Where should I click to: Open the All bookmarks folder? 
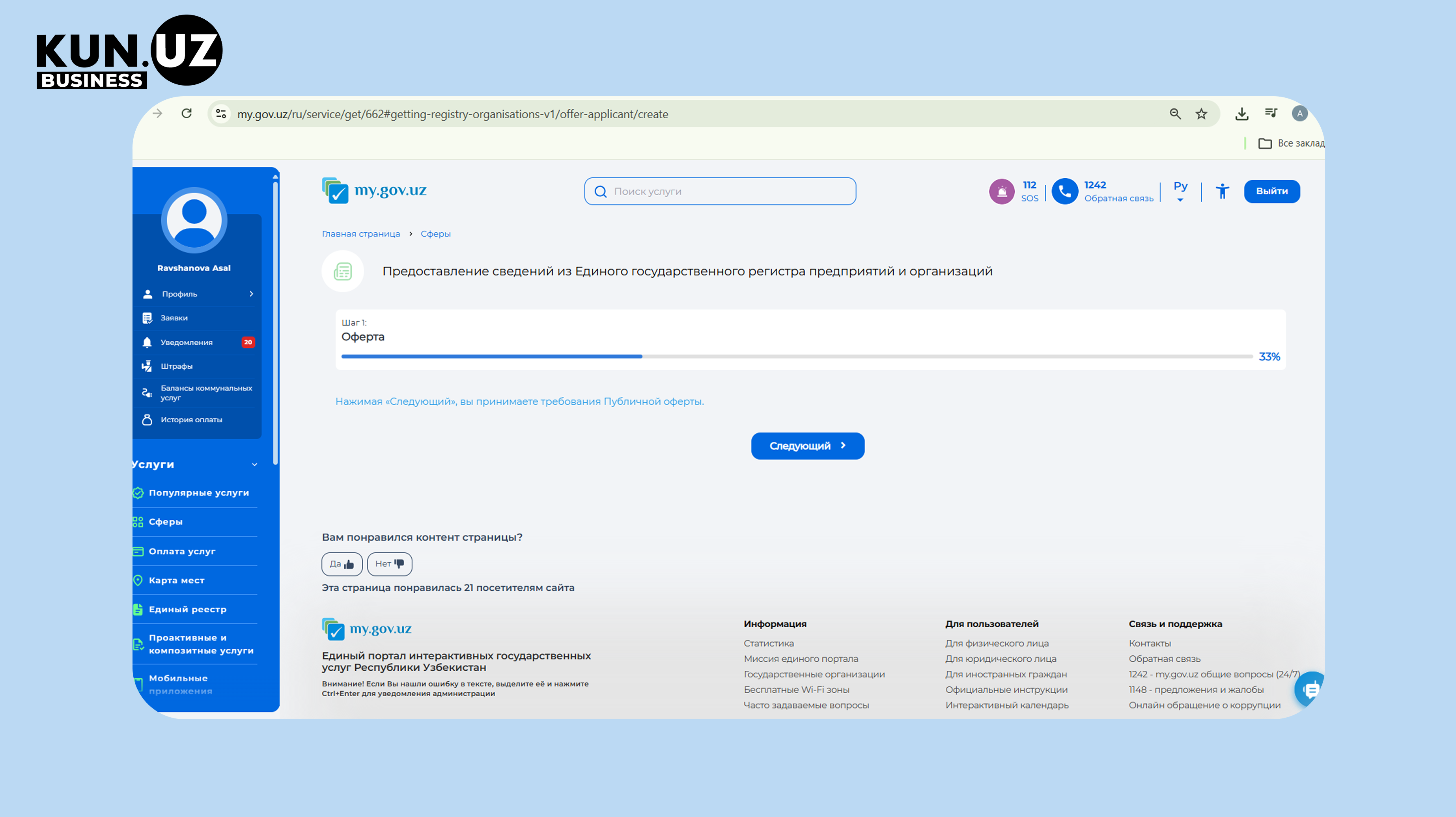click(x=1291, y=144)
